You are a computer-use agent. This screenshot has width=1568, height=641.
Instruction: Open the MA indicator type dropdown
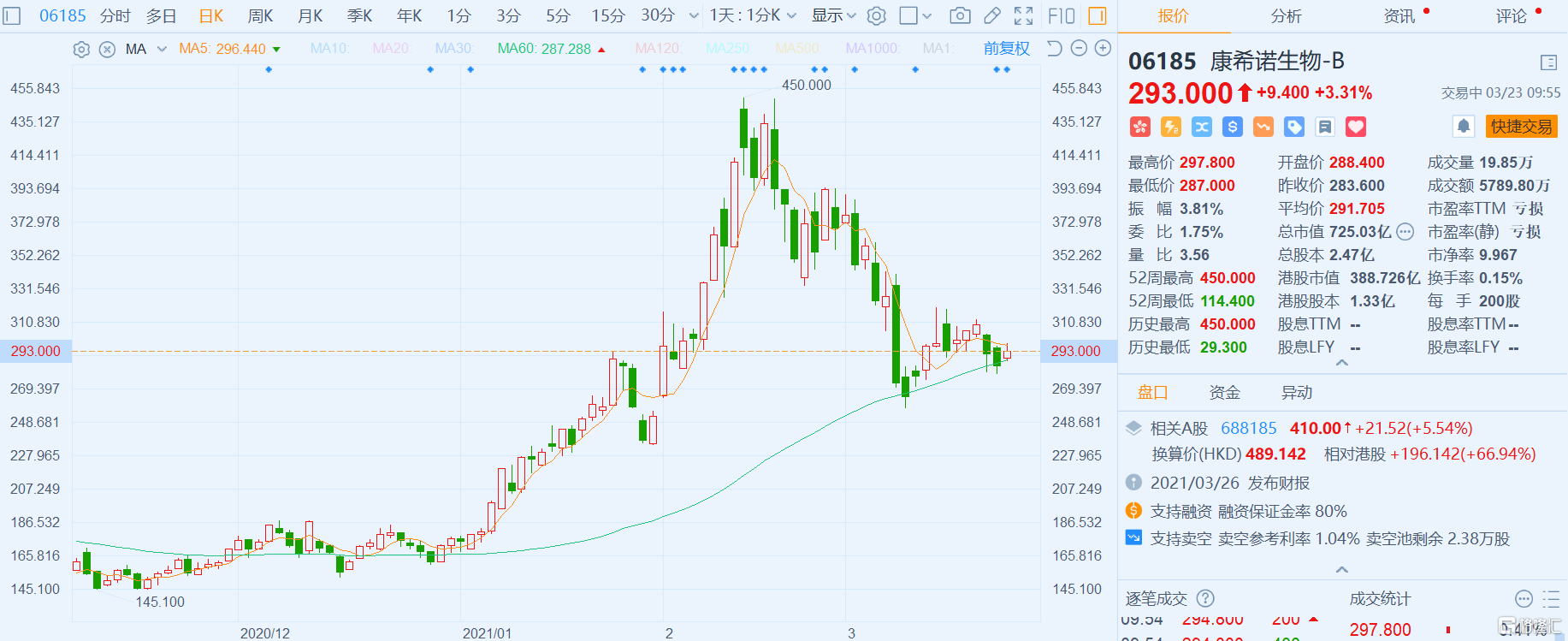click(162, 49)
